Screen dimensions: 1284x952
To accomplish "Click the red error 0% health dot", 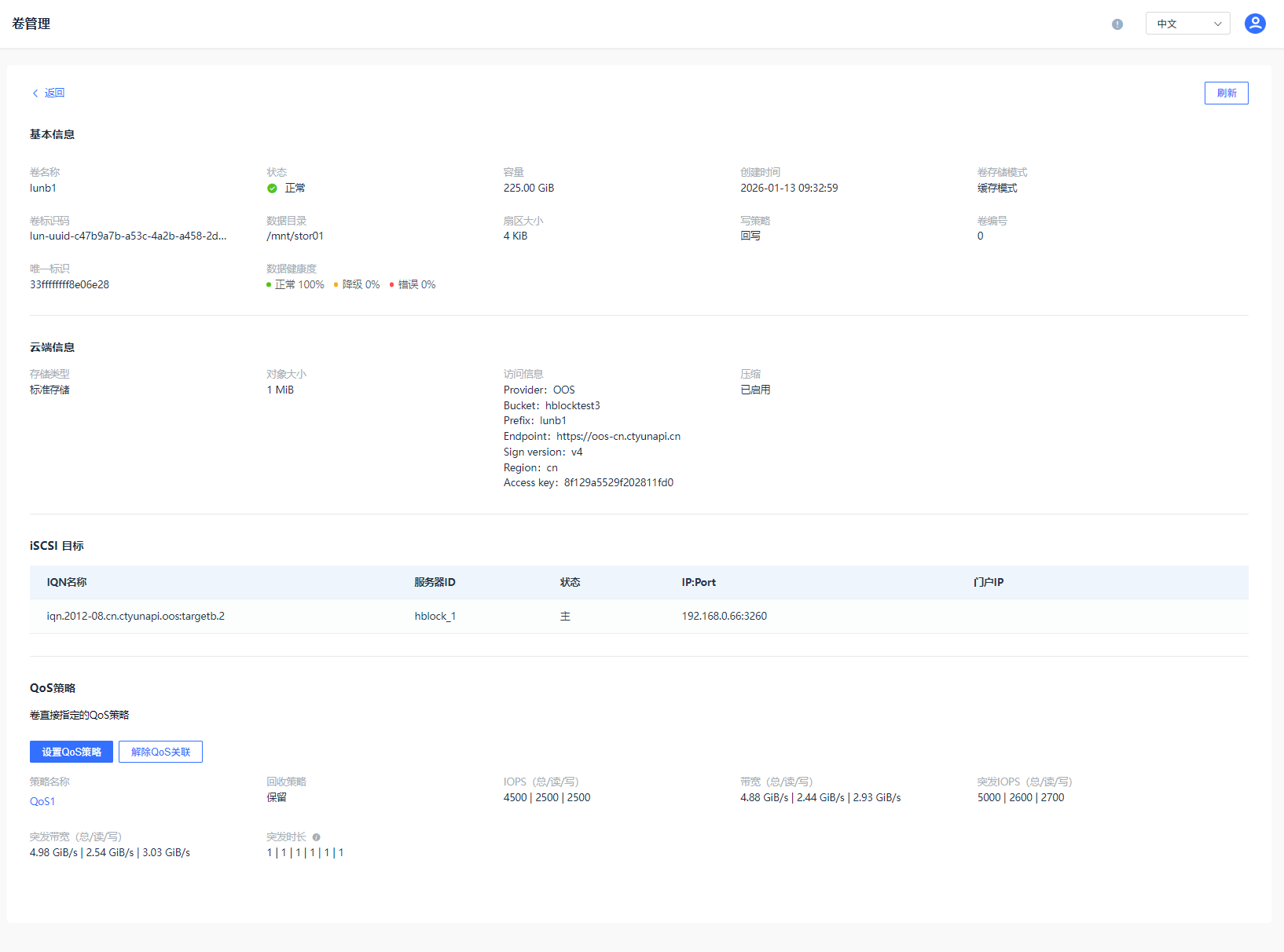I will coord(392,285).
